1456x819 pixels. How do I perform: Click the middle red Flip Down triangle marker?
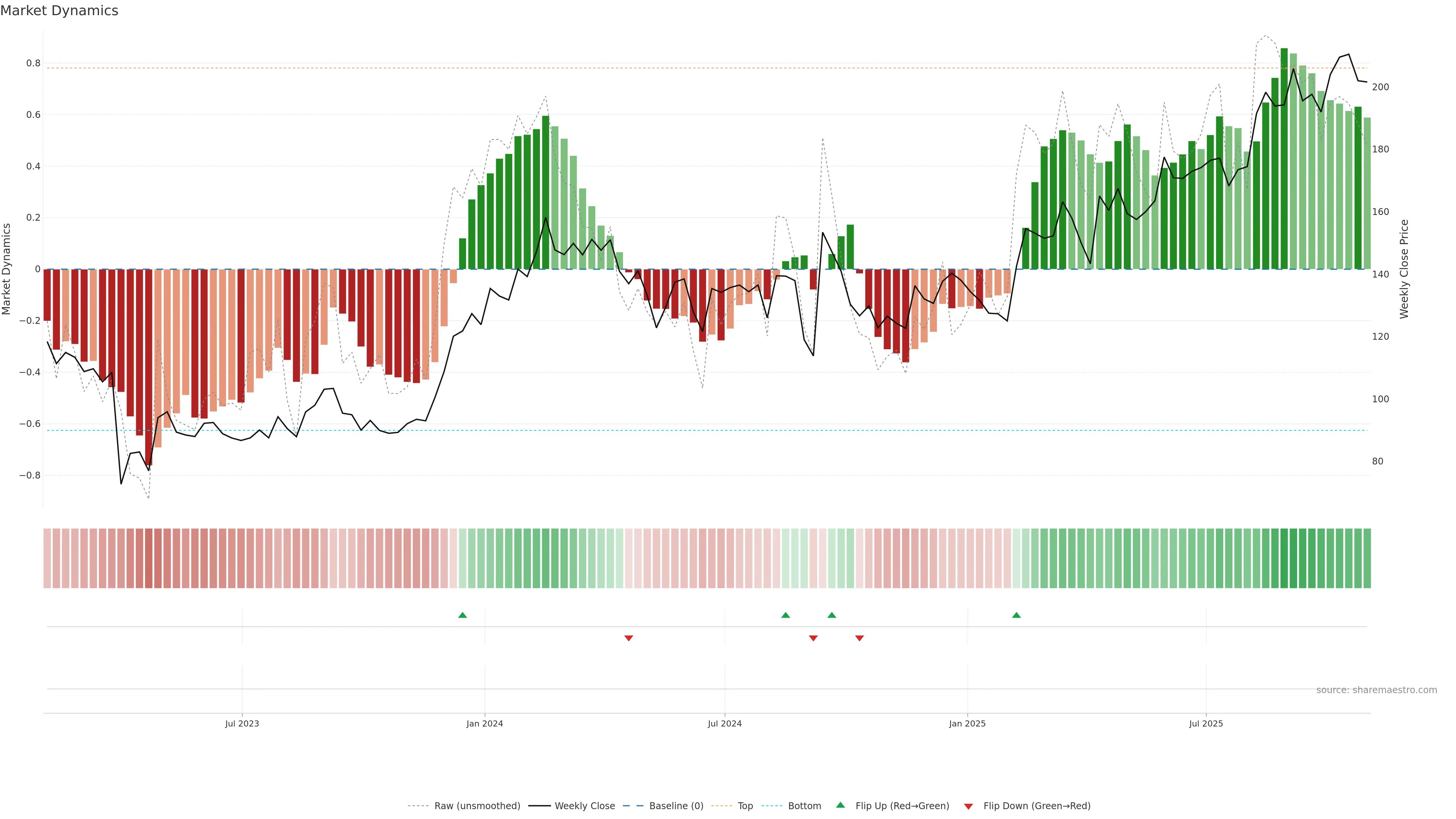click(x=813, y=638)
